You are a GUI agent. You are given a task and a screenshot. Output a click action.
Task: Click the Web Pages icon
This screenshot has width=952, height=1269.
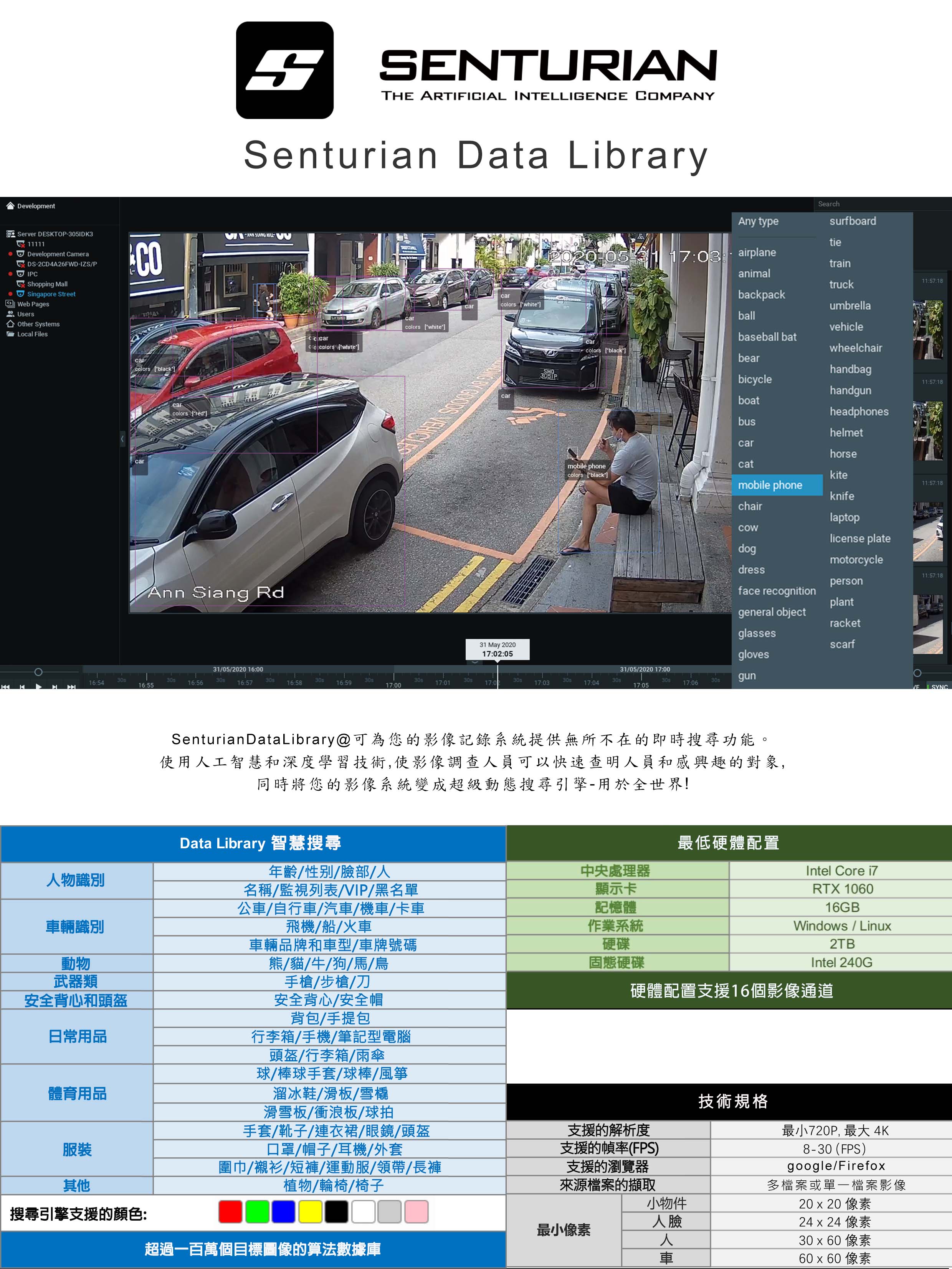[10, 304]
